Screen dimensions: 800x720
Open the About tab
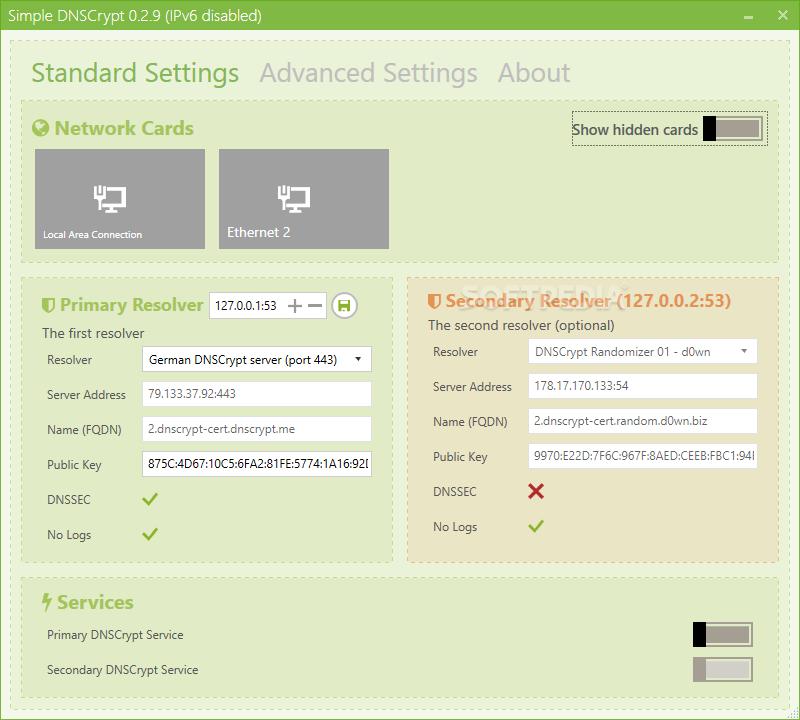pyautogui.click(x=534, y=73)
